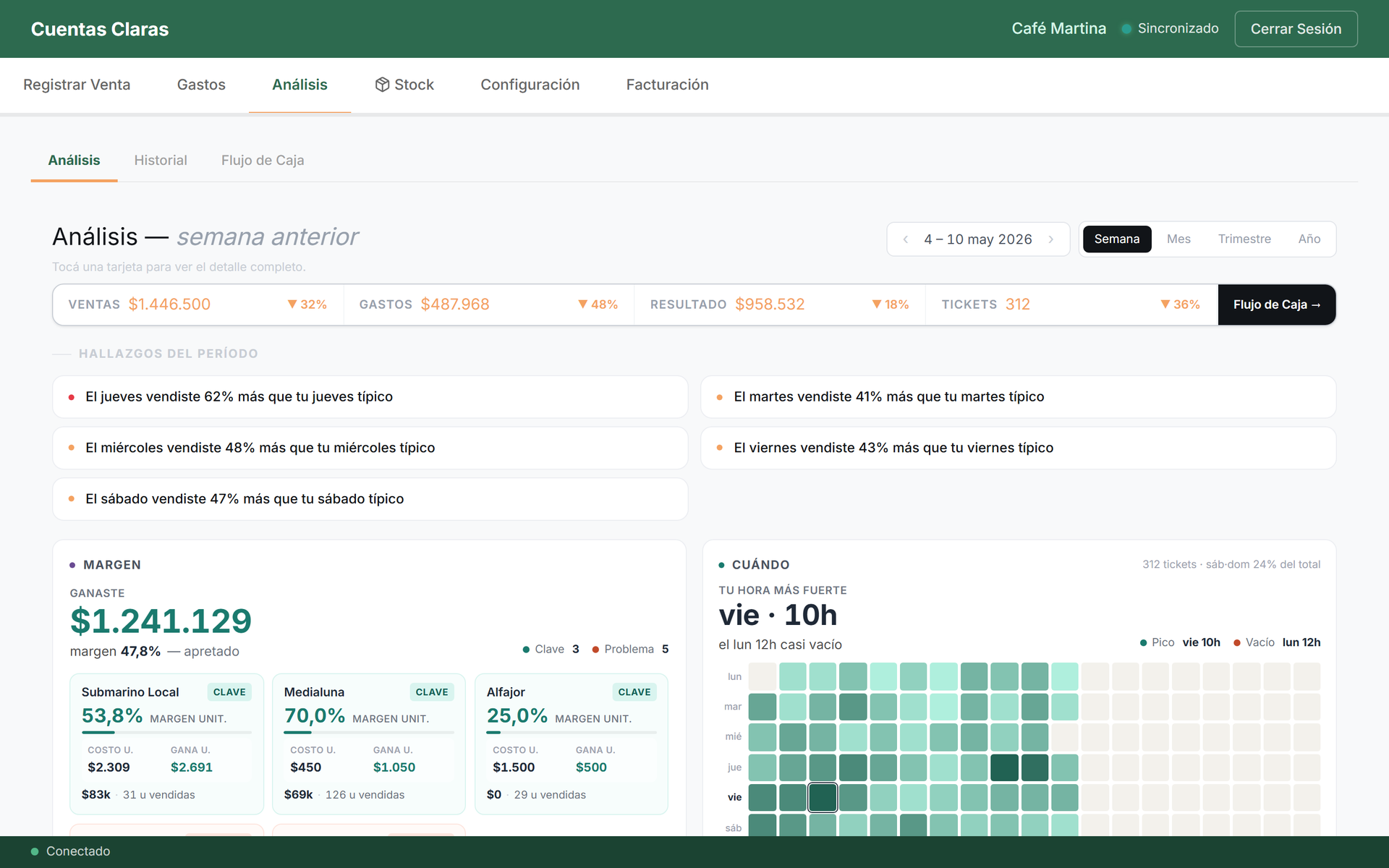Go to previous week chevron
The width and height of the screenshot is (1389, 868).
[905, 239]
